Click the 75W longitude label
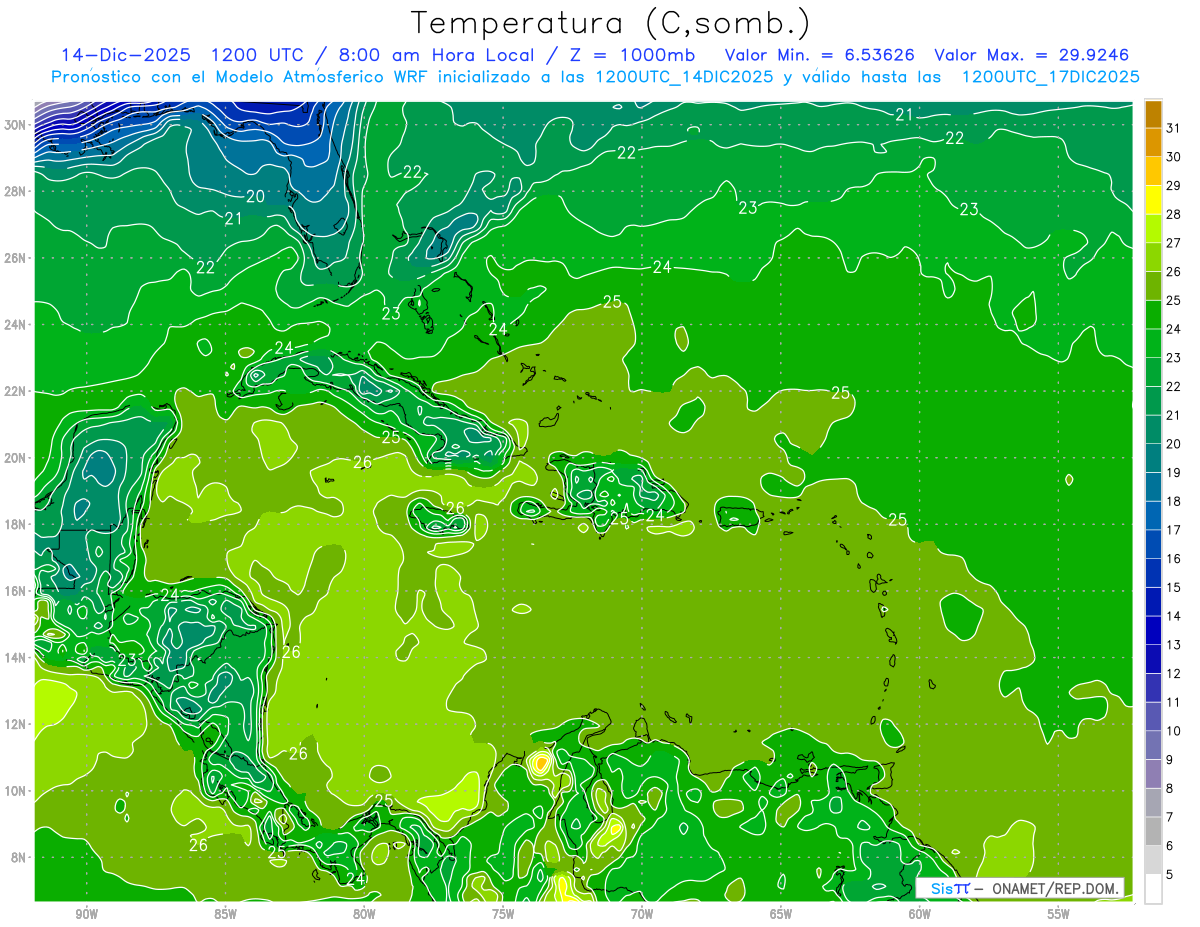Viewport: 1200px width, 927px height. (503, 915)
